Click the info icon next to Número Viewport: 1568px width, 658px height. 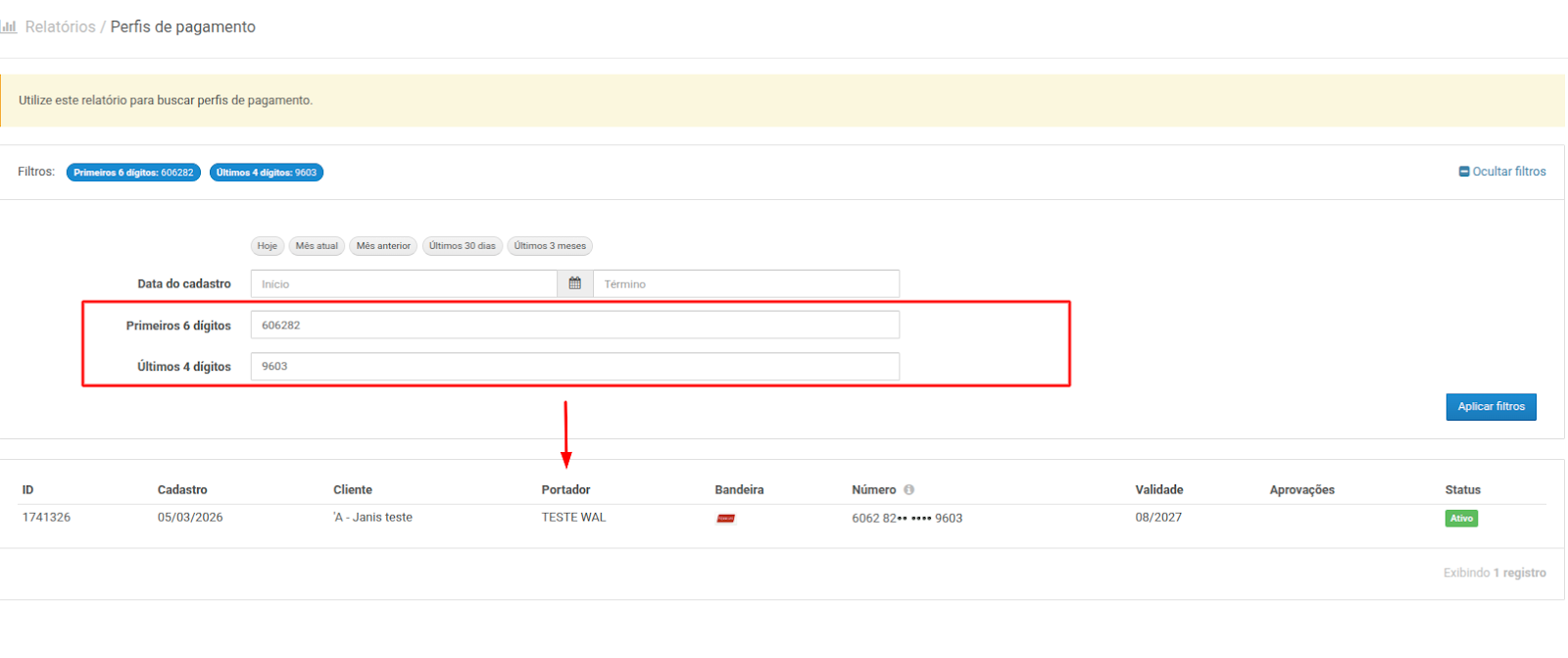(x=908, y=489)
